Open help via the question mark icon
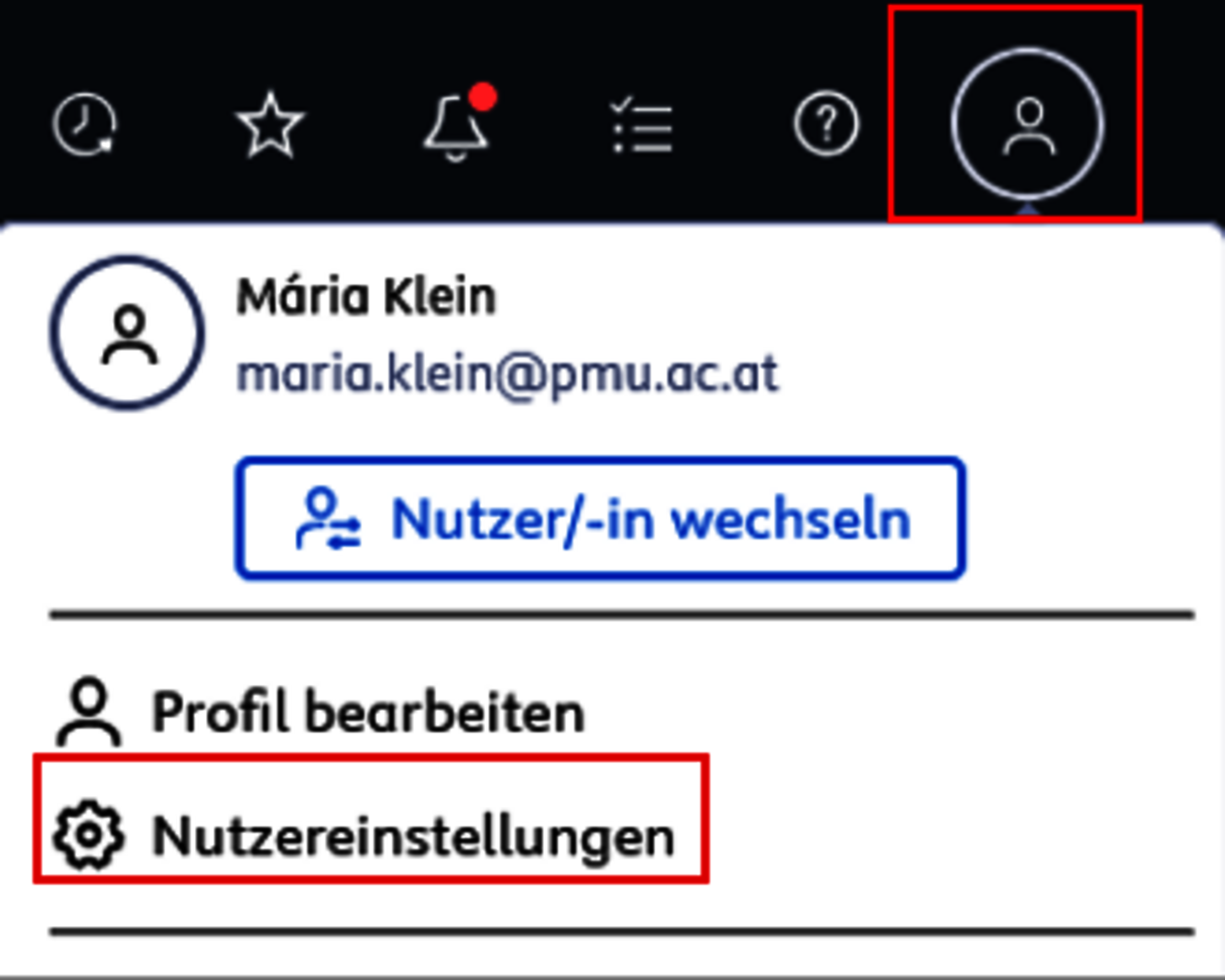 point(826,125)
